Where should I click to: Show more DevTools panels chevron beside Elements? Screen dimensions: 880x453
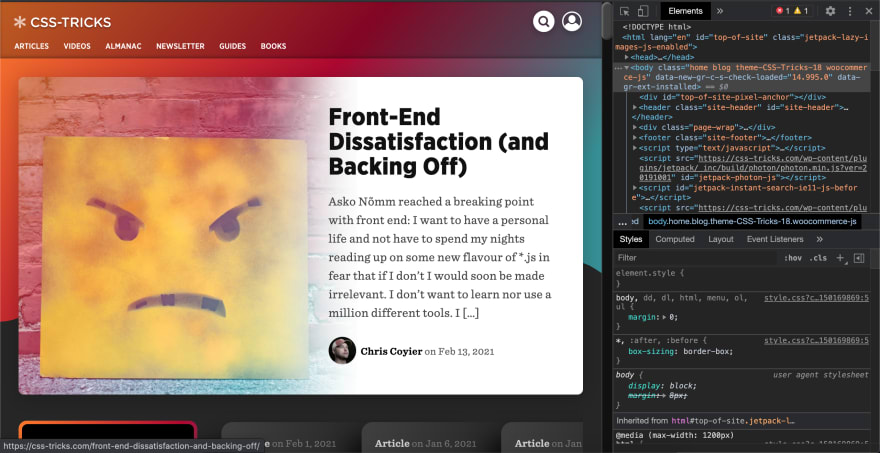pyautogui.click(x=720, y=11)
